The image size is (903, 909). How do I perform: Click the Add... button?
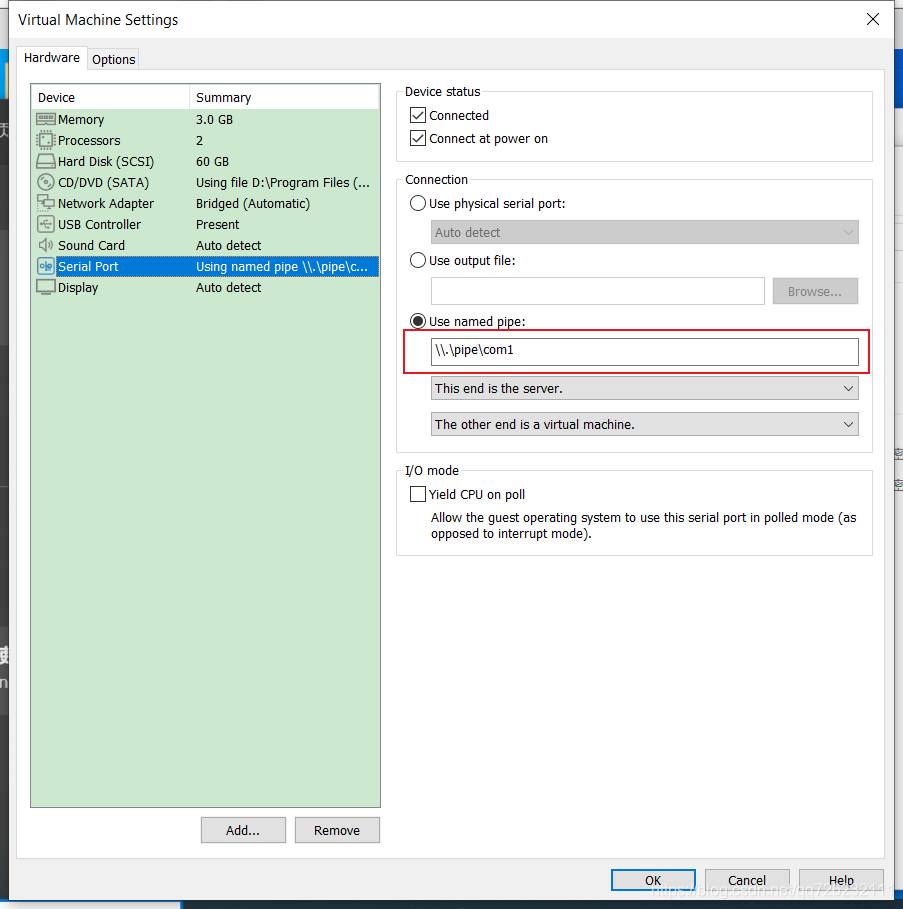243,830
